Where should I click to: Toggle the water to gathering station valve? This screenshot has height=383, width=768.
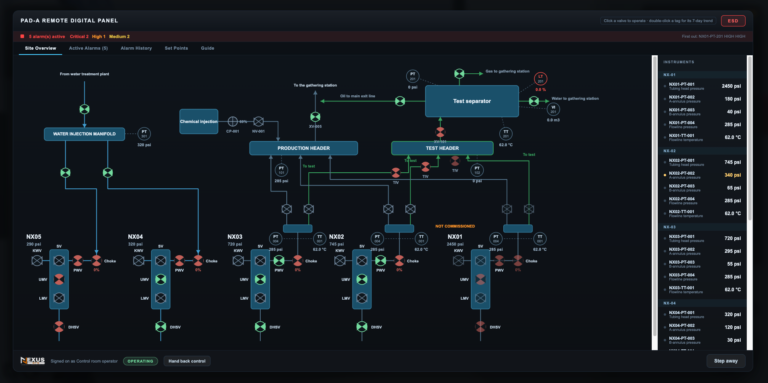533,101
